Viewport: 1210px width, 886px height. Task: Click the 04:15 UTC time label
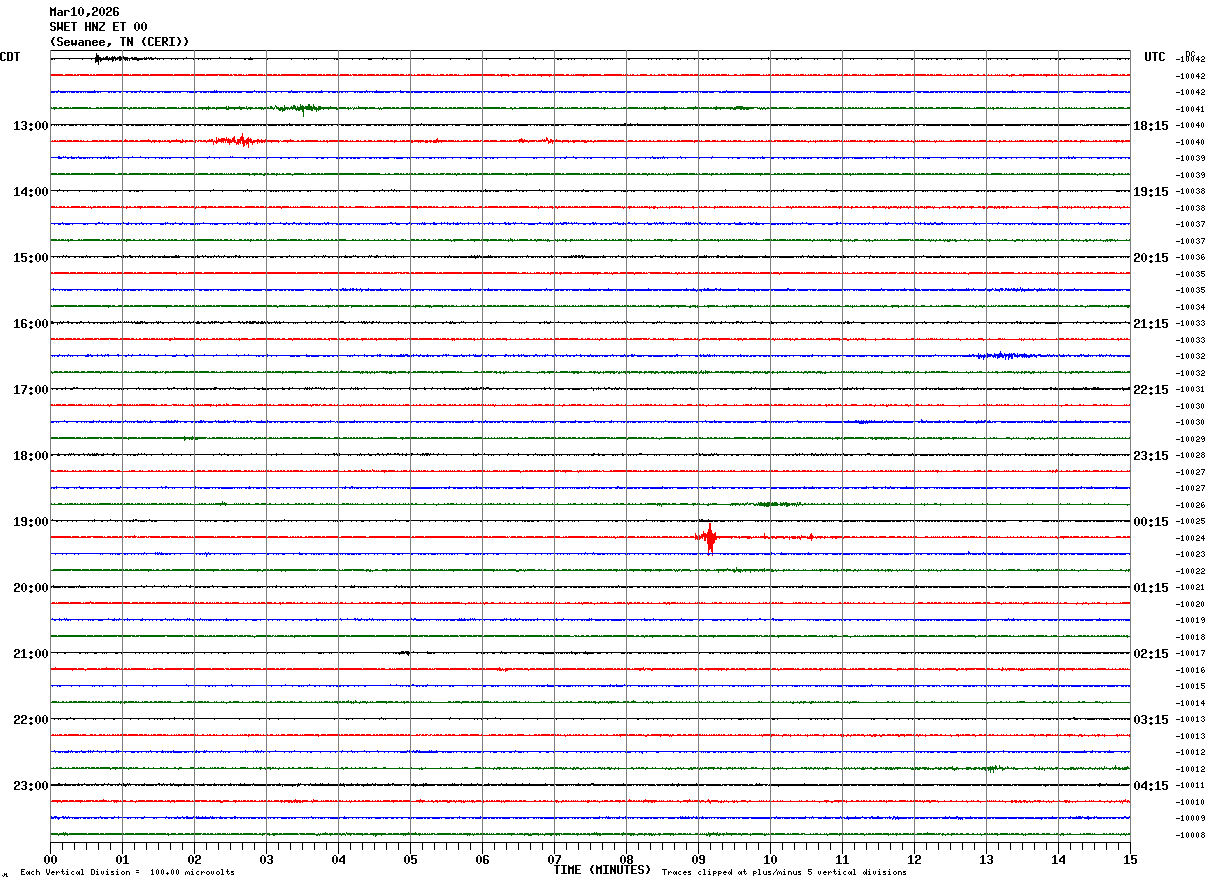click(1150, 786)
